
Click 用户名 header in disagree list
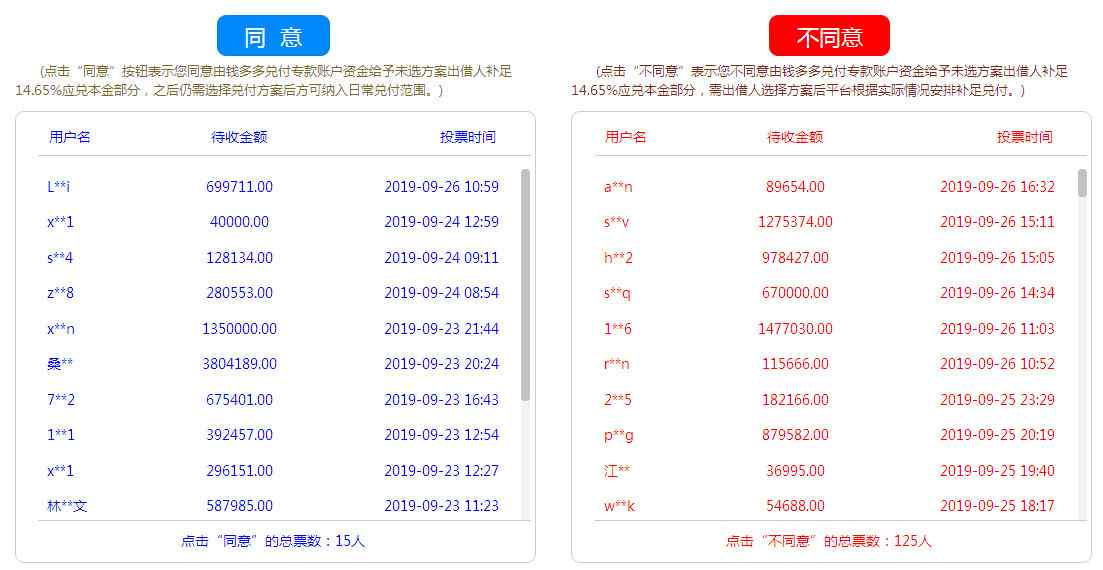(626, 137)
